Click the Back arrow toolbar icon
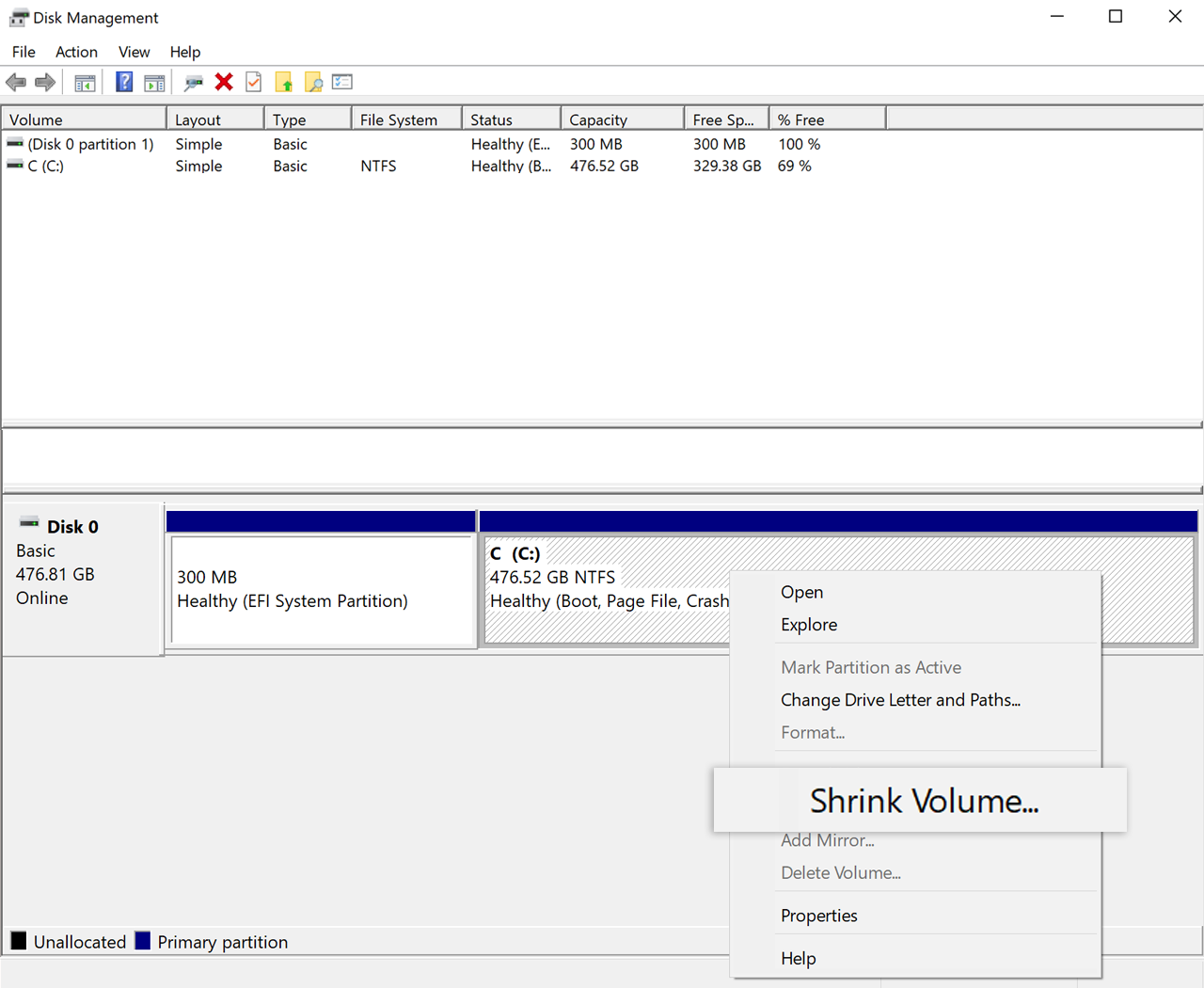 [x=16, y=83]
